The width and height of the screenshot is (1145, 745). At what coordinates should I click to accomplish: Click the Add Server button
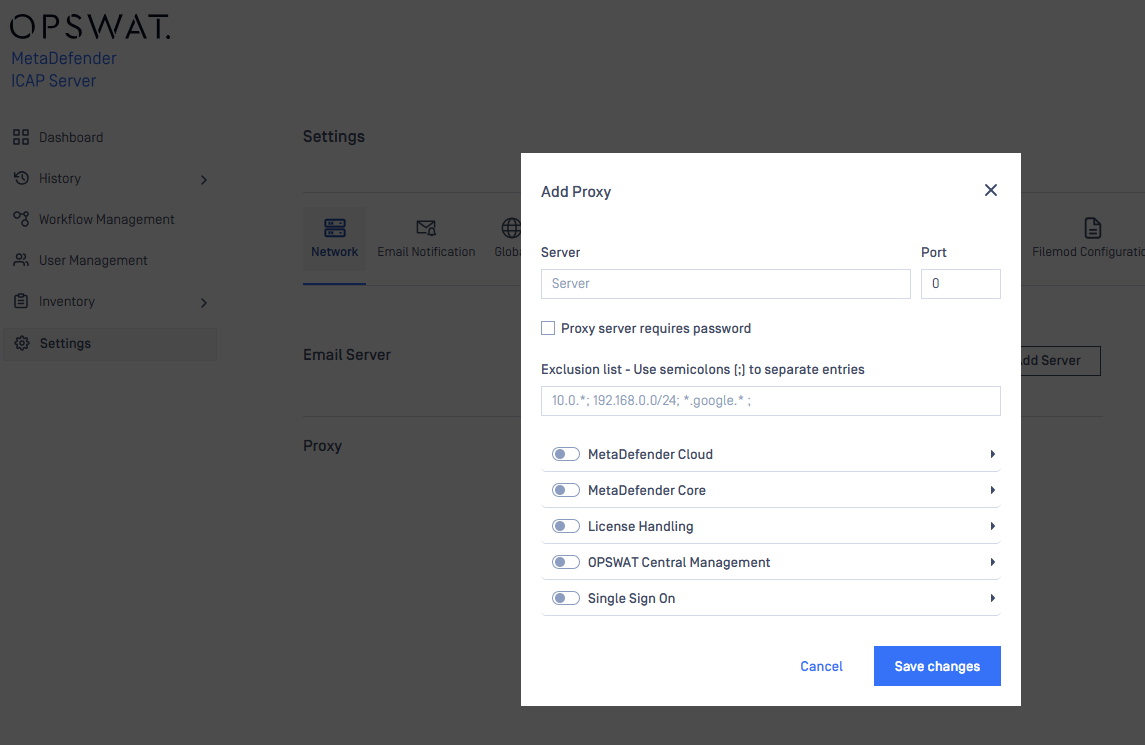click(1061, 361)
